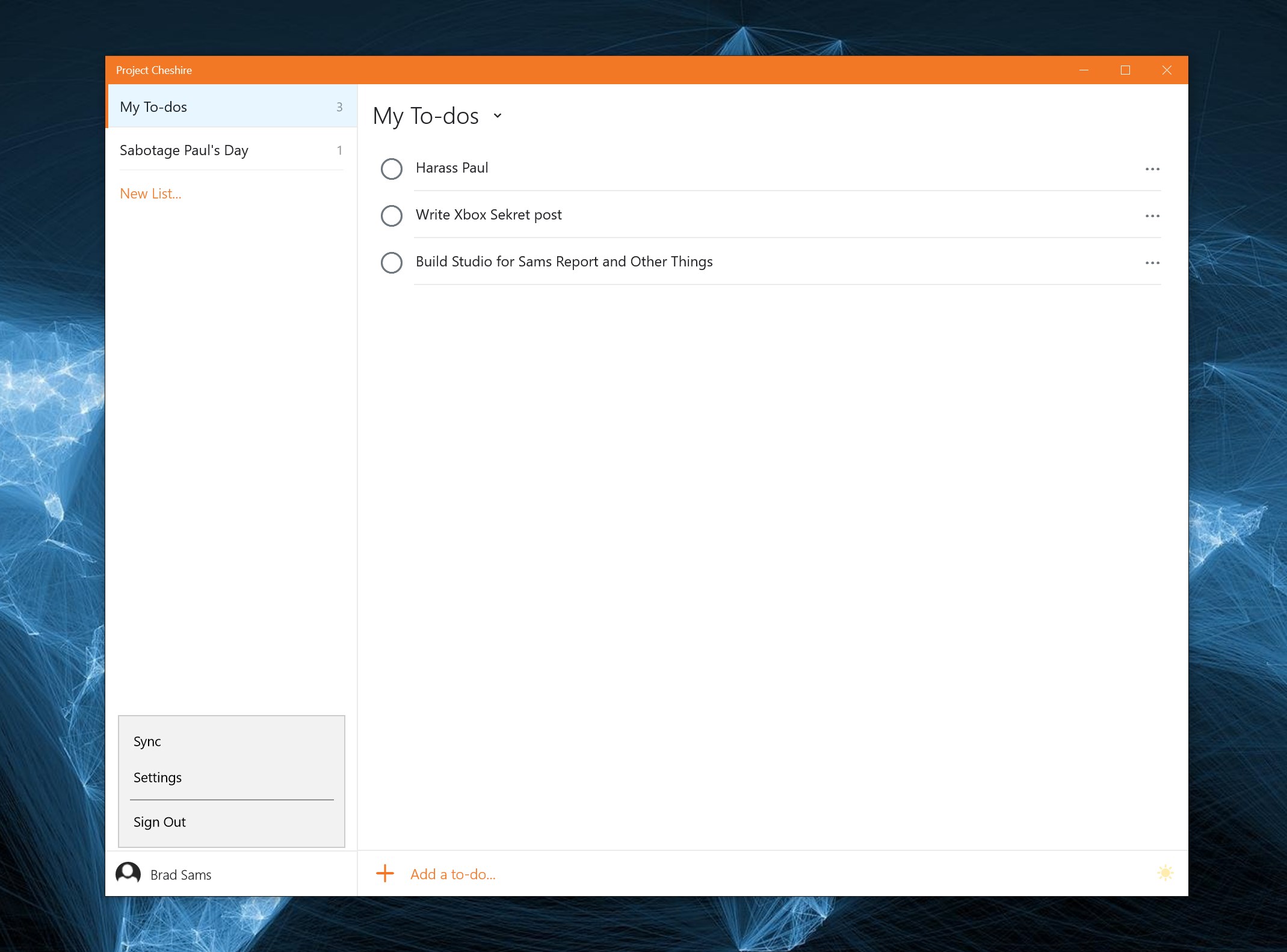Viewport: 1287px width, 952px height.
Task: Maximize the Project Cheshire window
Action: pyautogui.click(x=1125, y=70)
